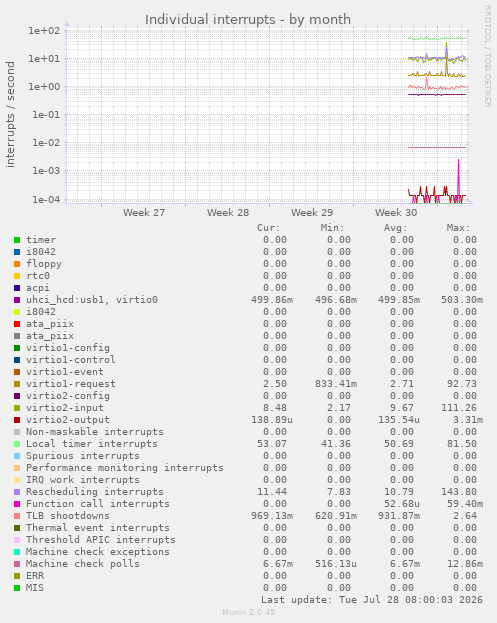The image size is (497, 623).
Task: Select the uhci_hcd:usb1, virtio0 legend label
Action: [92, 300]
